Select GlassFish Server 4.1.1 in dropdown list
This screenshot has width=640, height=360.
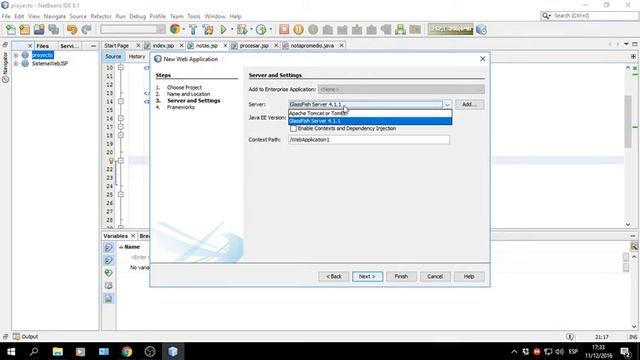click(x=370, y=121)
